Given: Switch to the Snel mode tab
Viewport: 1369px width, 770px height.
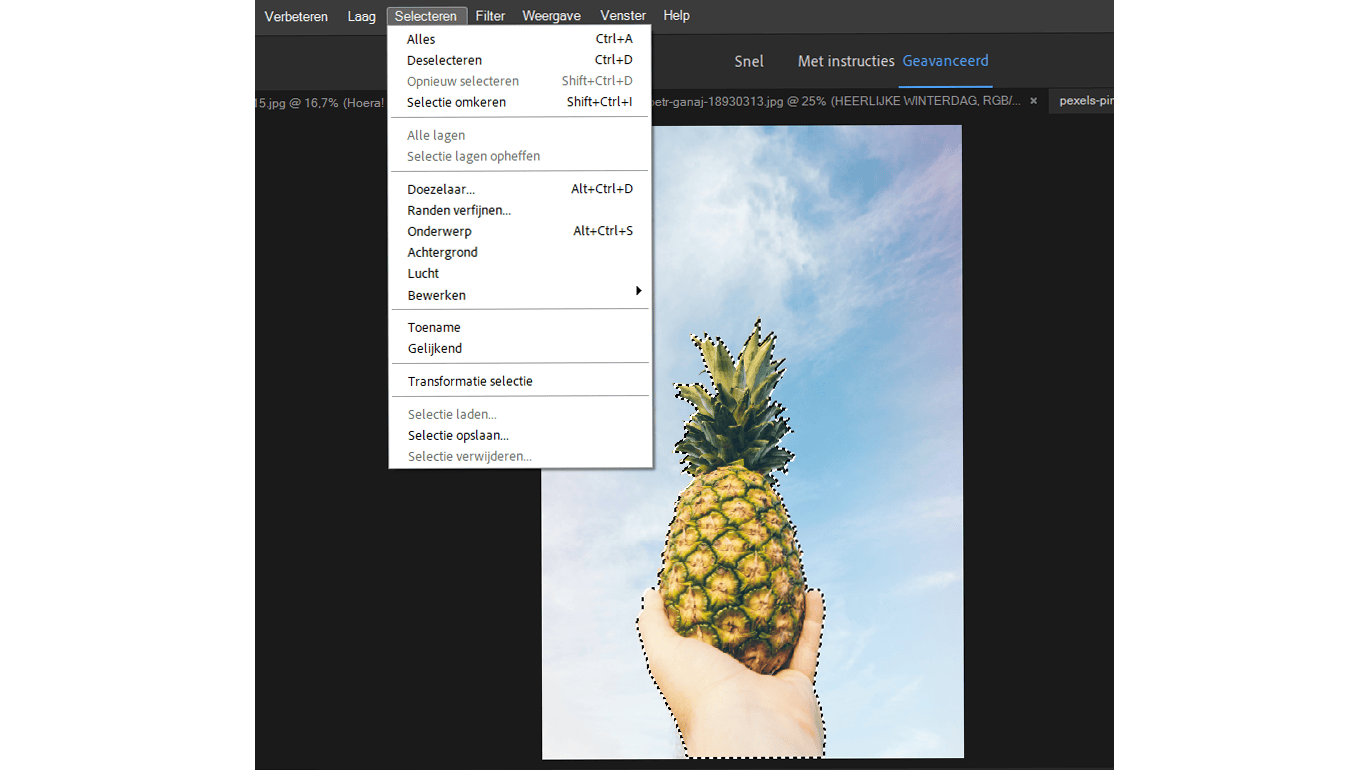Looking at the screenshot, I should coord(749,61).
